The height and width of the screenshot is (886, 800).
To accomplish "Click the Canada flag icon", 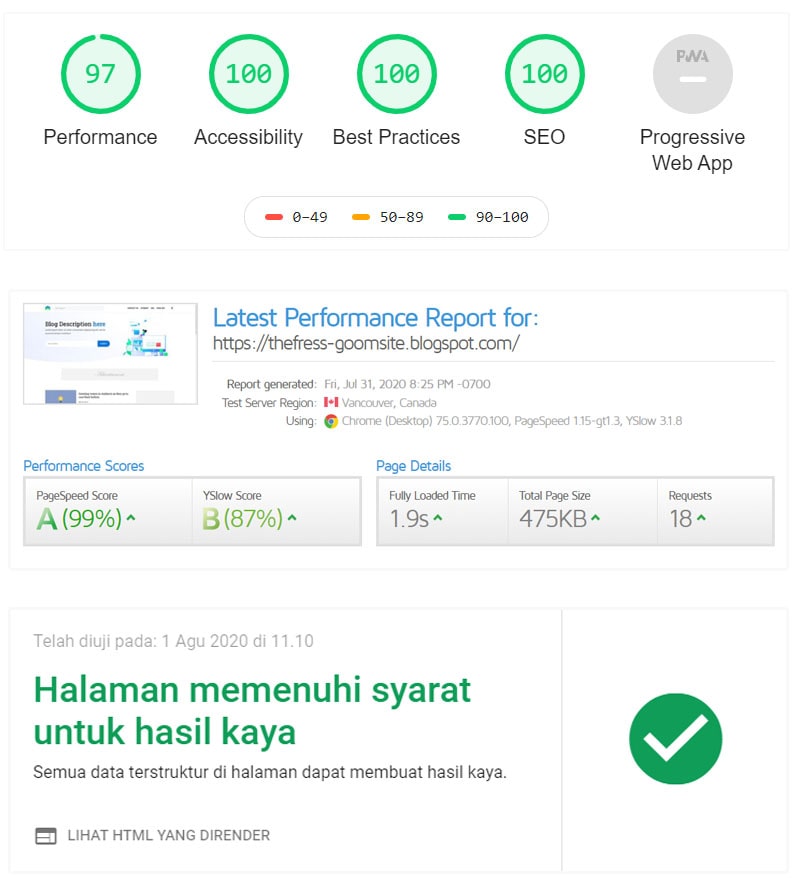I will click(331, 403).
